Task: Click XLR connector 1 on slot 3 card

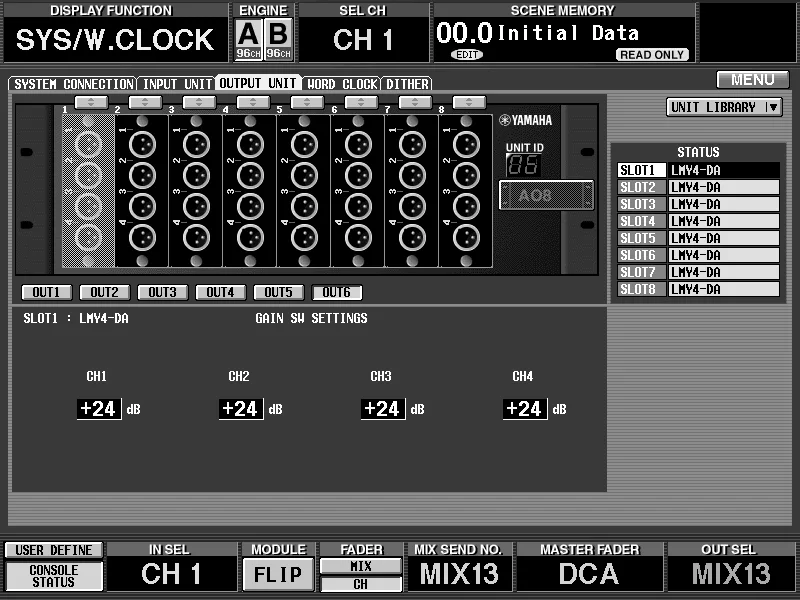Action: point(196,144)
